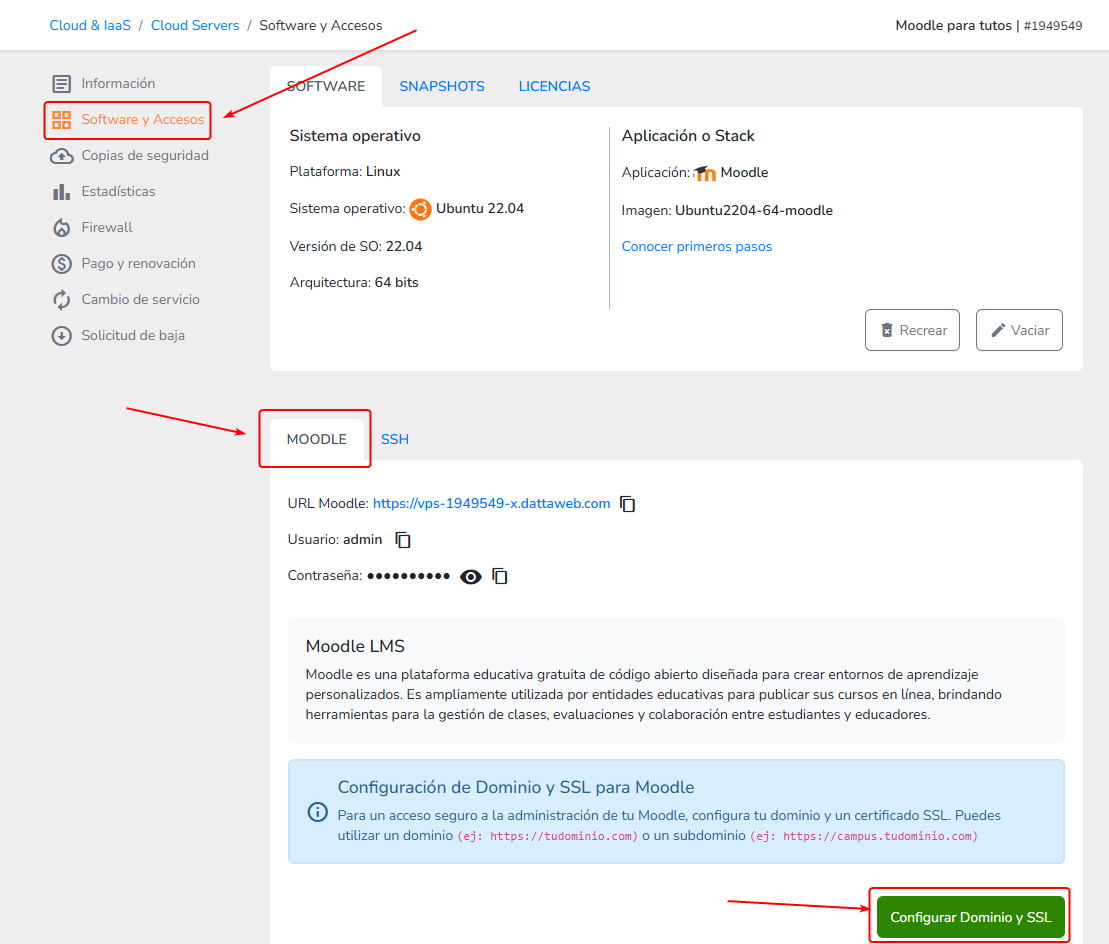The image size is (1109, 944).
Task: Click the Vaciar button
Action: point(1019,330)
